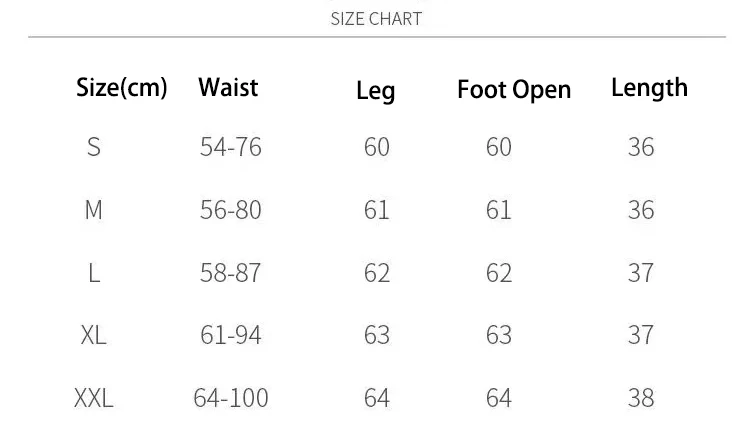Click the XXL size row label
750x426 pixels.
pyautogui.click(x=94, y=398)
